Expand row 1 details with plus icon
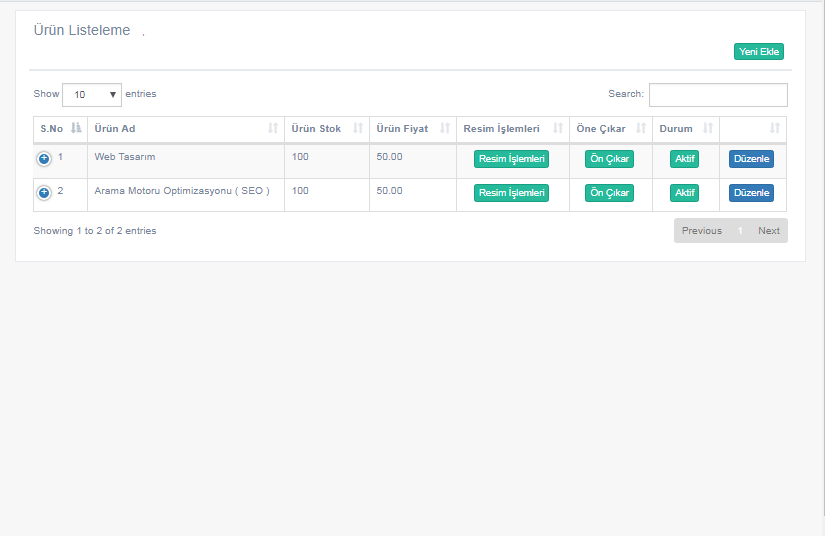Screen dimensions: 825x536 coord(44,158)
